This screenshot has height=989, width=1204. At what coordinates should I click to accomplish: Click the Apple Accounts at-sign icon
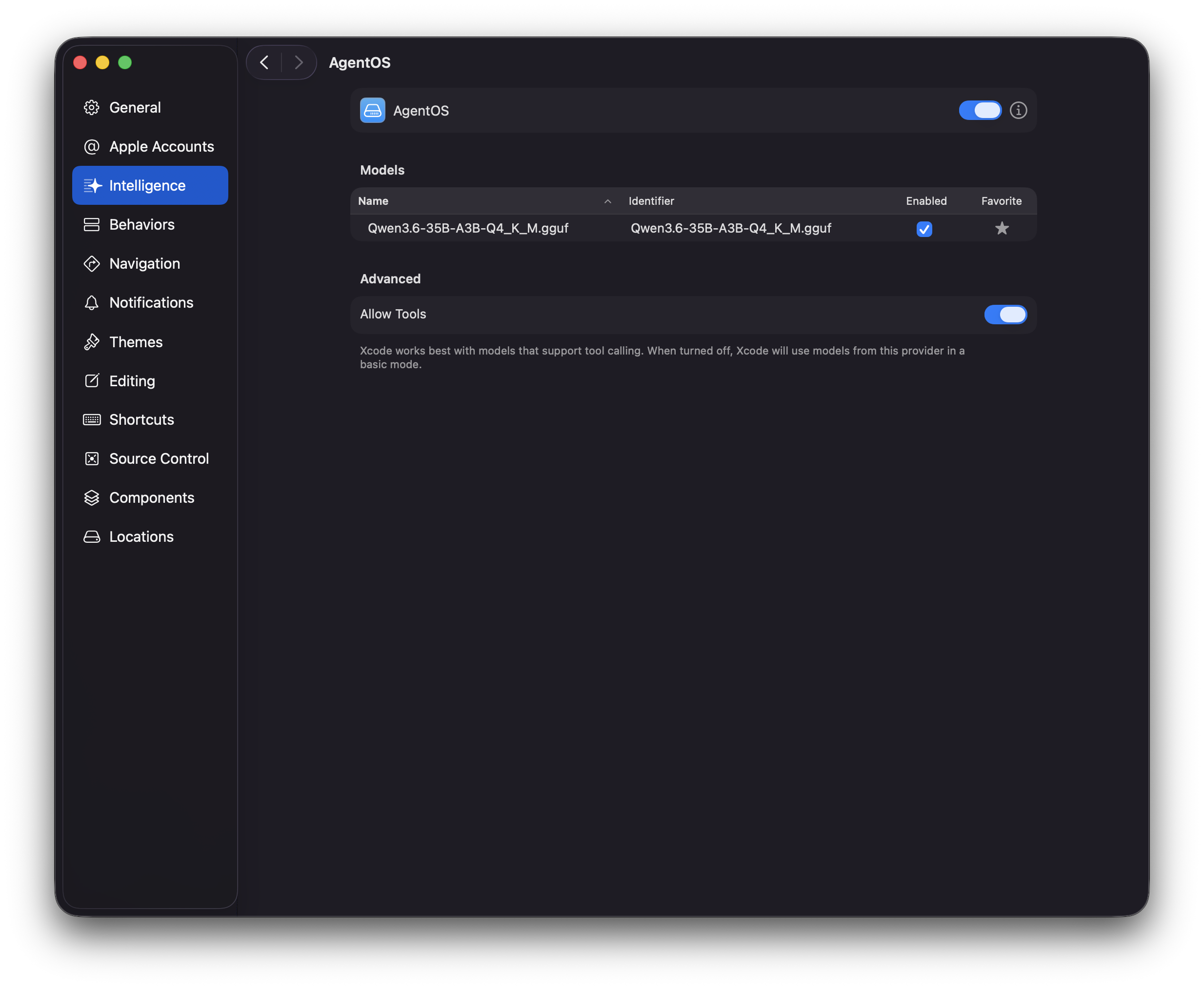(92, 146)
